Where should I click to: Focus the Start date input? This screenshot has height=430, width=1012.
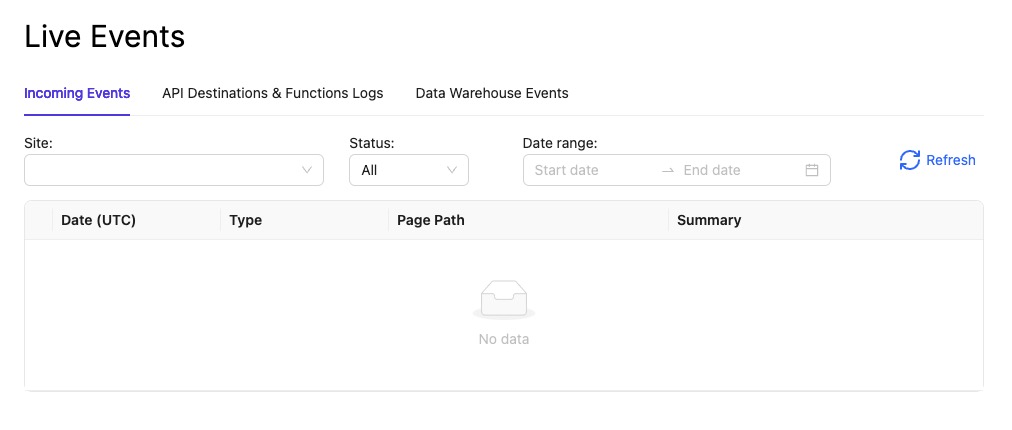click(590, 170)
